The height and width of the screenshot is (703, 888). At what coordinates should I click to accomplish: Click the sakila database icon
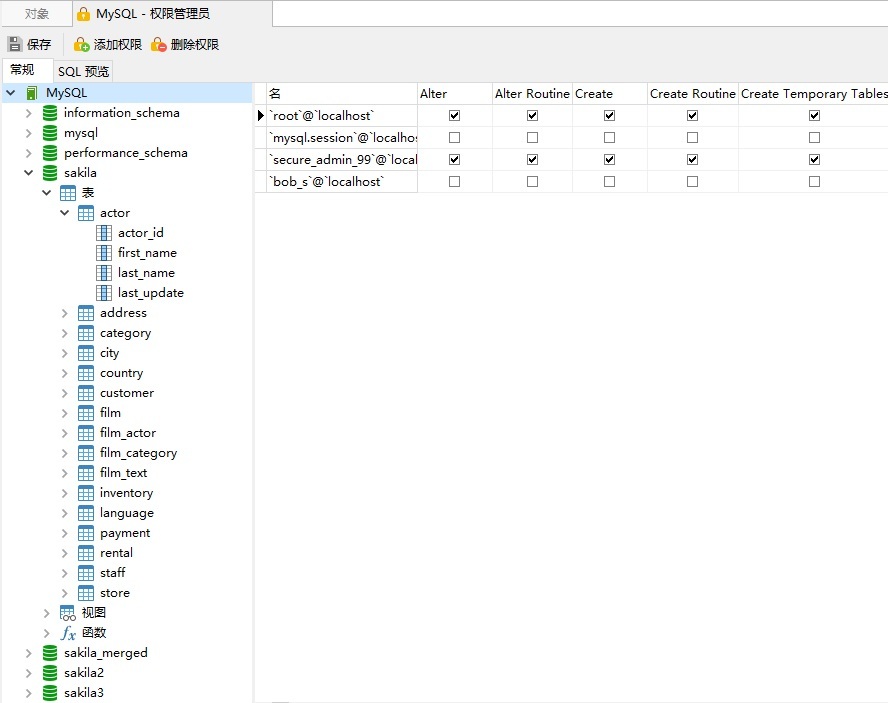tap(50, 173)
